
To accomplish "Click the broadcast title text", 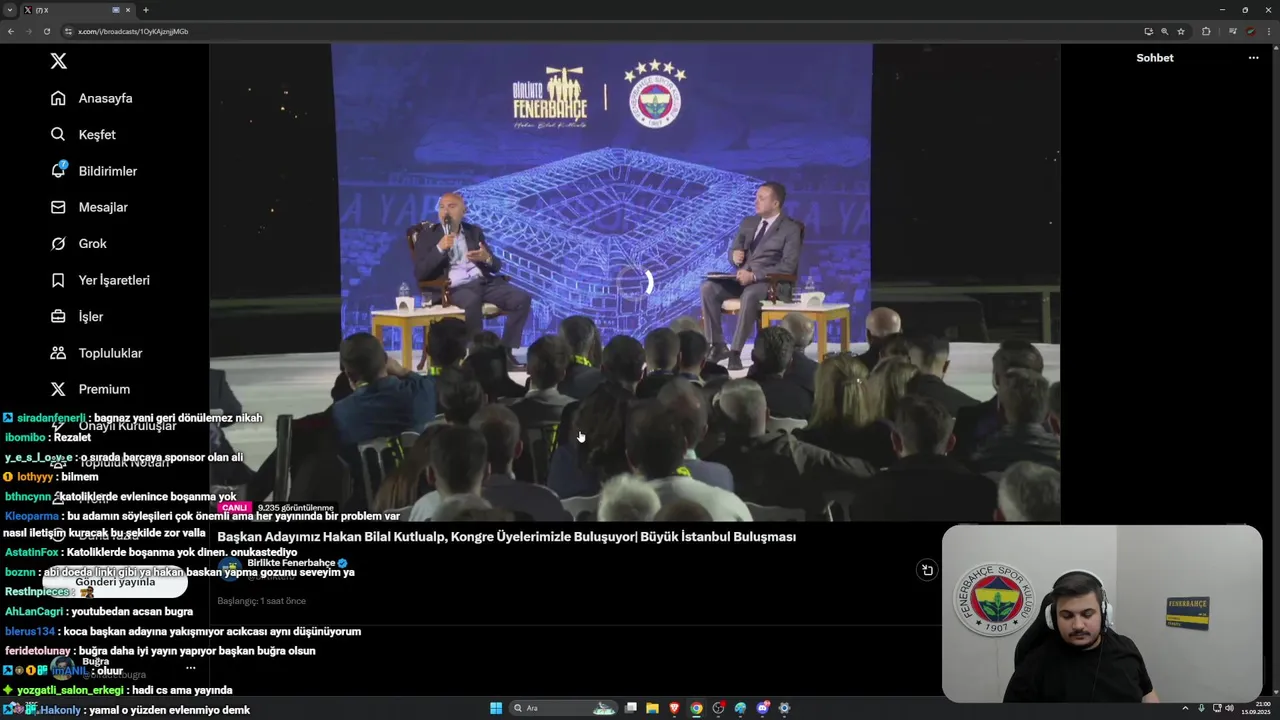I will tap(506, 537).
